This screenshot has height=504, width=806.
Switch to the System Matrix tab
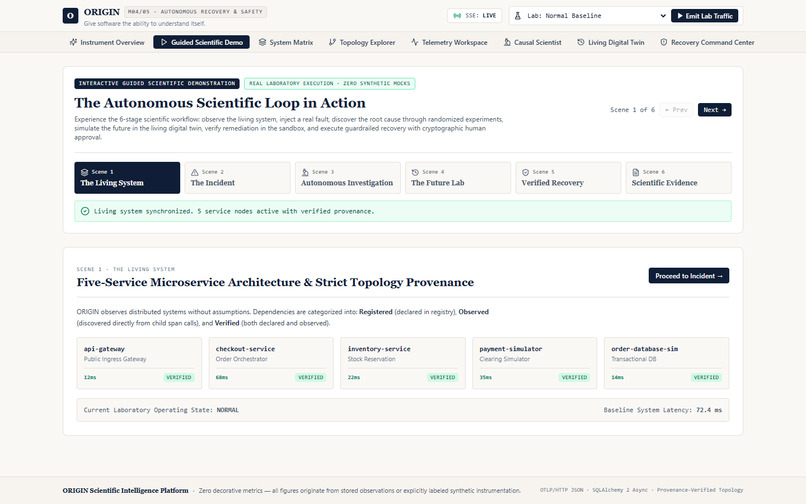pos(286,42)
